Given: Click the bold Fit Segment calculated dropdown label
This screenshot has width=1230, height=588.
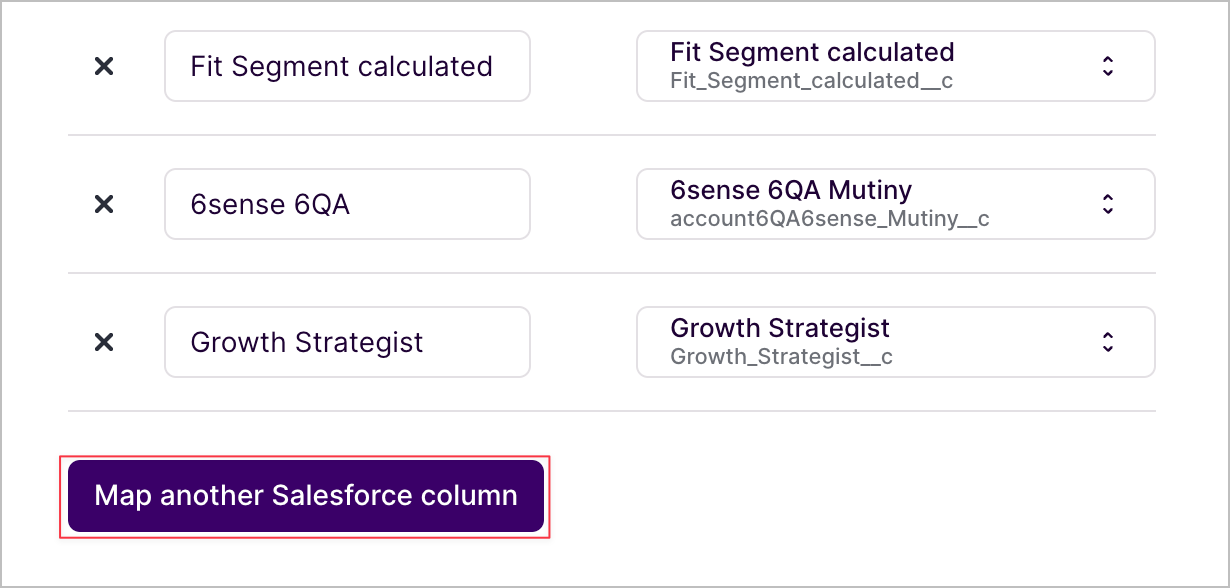Looking at the screenshot, I should click(812, 52).
